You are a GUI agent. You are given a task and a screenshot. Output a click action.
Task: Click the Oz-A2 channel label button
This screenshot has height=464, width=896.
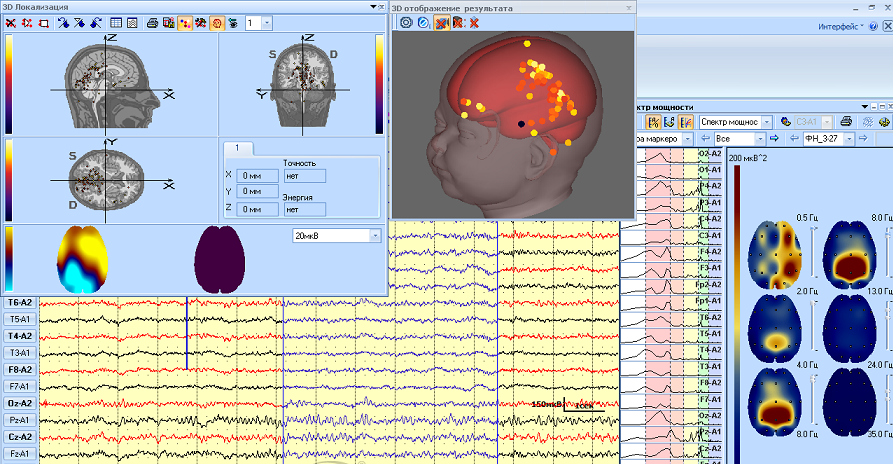[19, 403]
